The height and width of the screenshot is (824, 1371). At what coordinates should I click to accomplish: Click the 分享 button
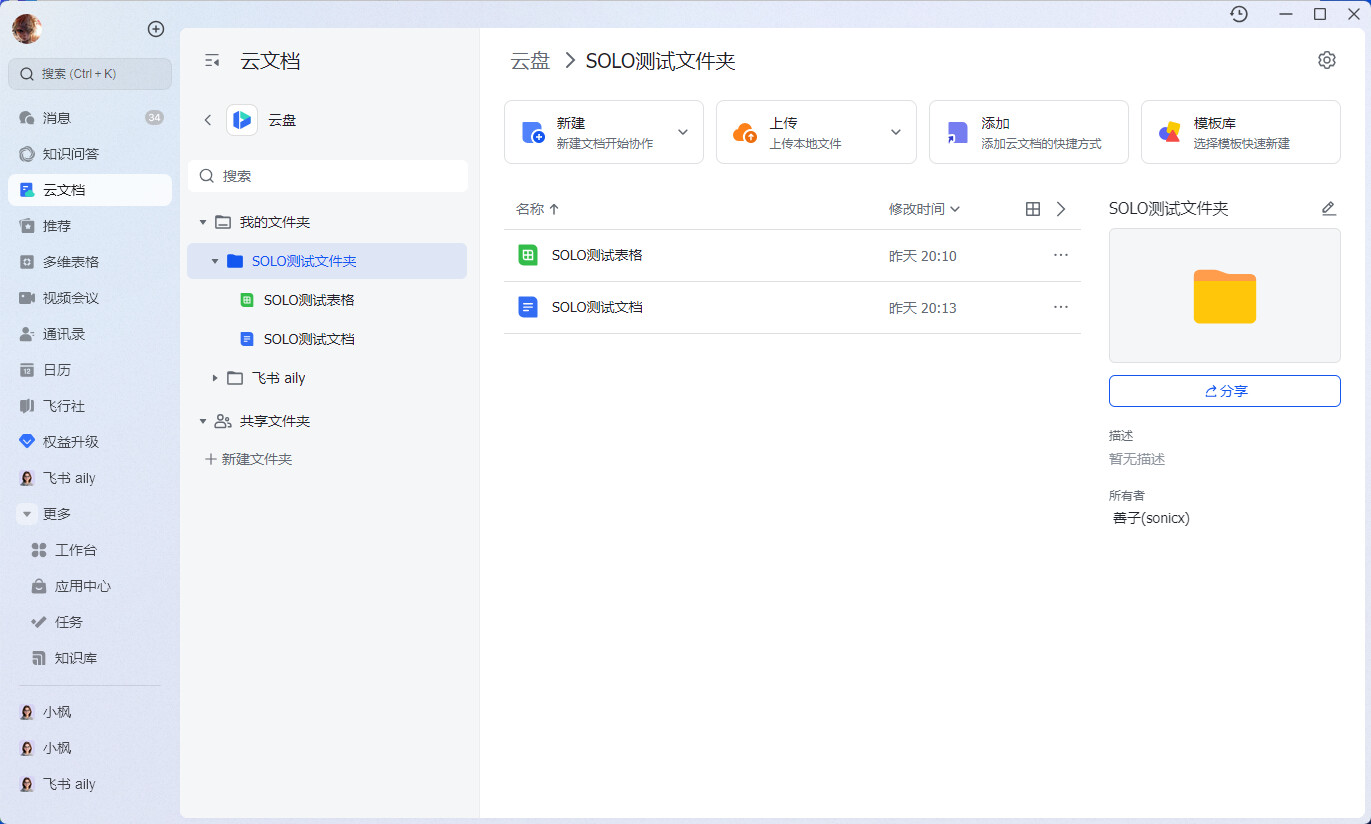point(1225,391)
